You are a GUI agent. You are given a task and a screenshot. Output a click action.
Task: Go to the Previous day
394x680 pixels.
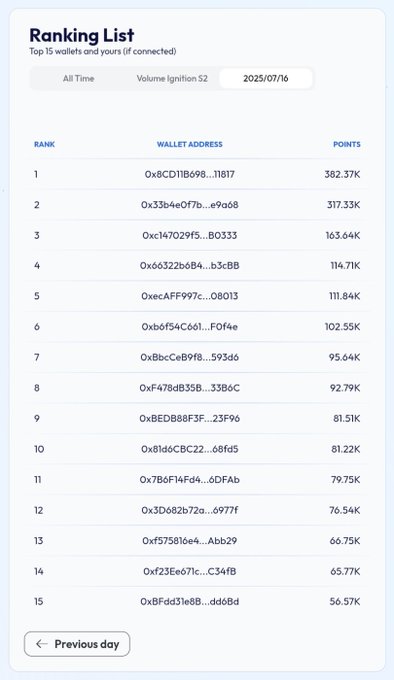(77, 644)
